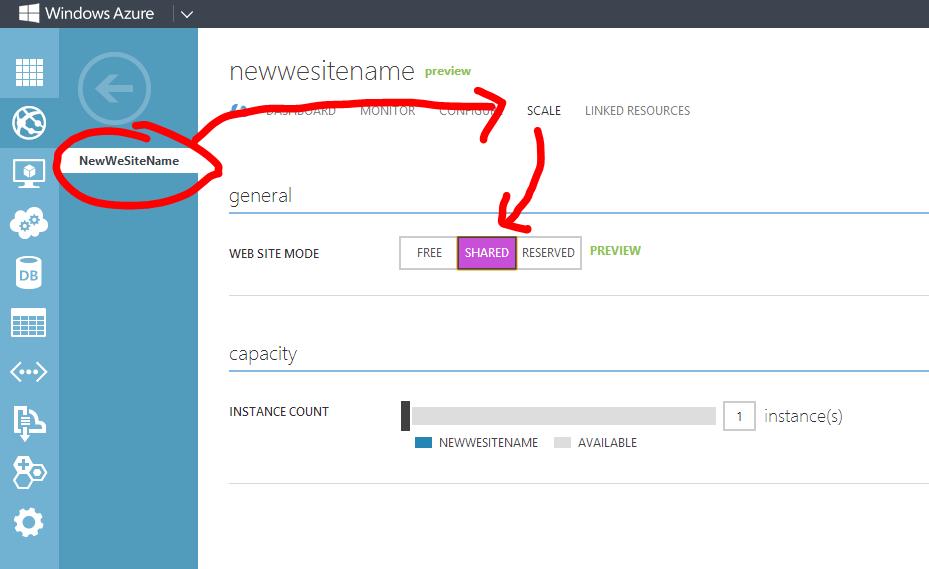This screenshot has height=569, width=929.
Task: Expand the dropdown chevron beside Windows Azure
Action: point(187,14)
